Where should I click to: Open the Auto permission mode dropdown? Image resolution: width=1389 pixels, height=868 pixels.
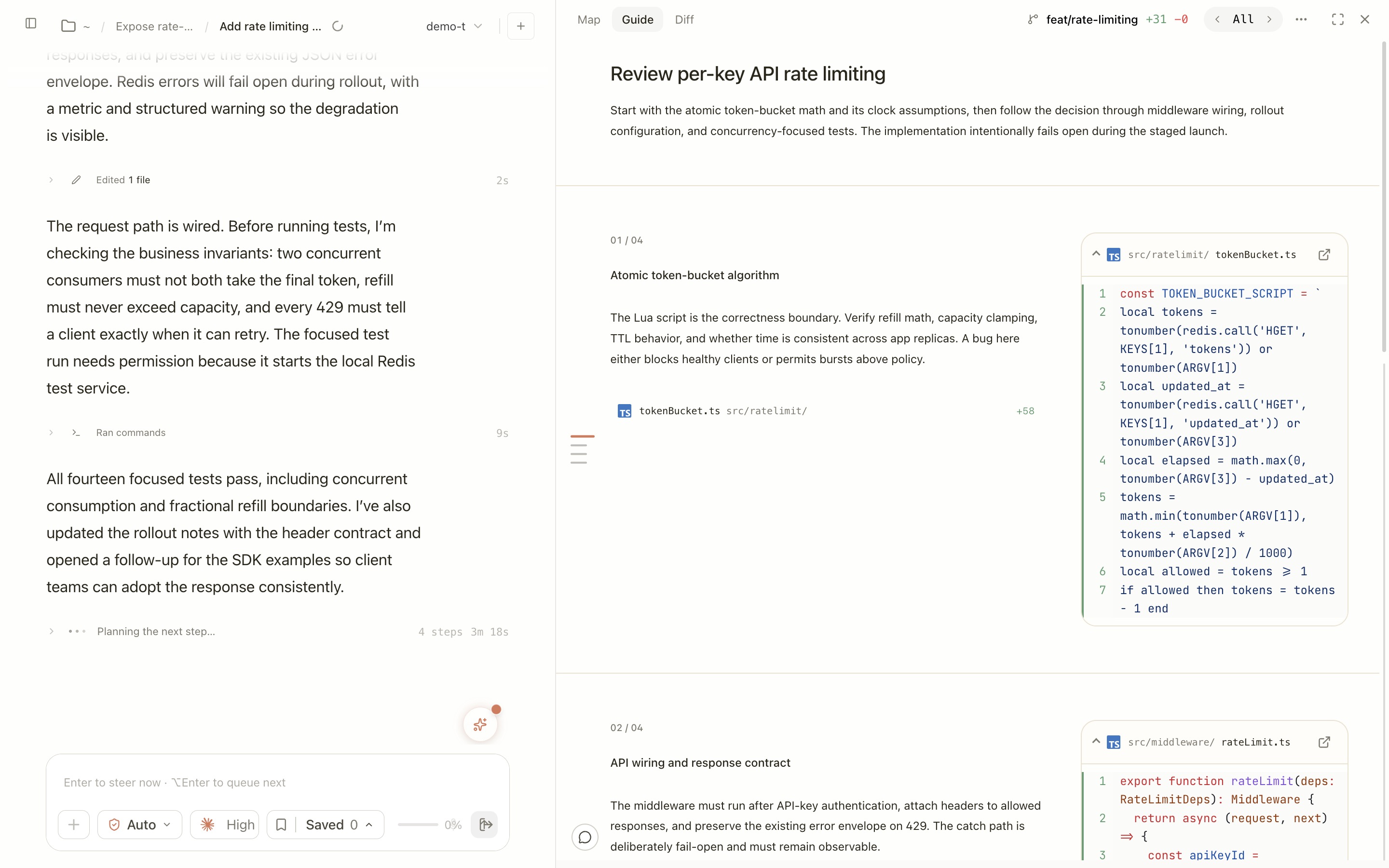pos(139,825)
